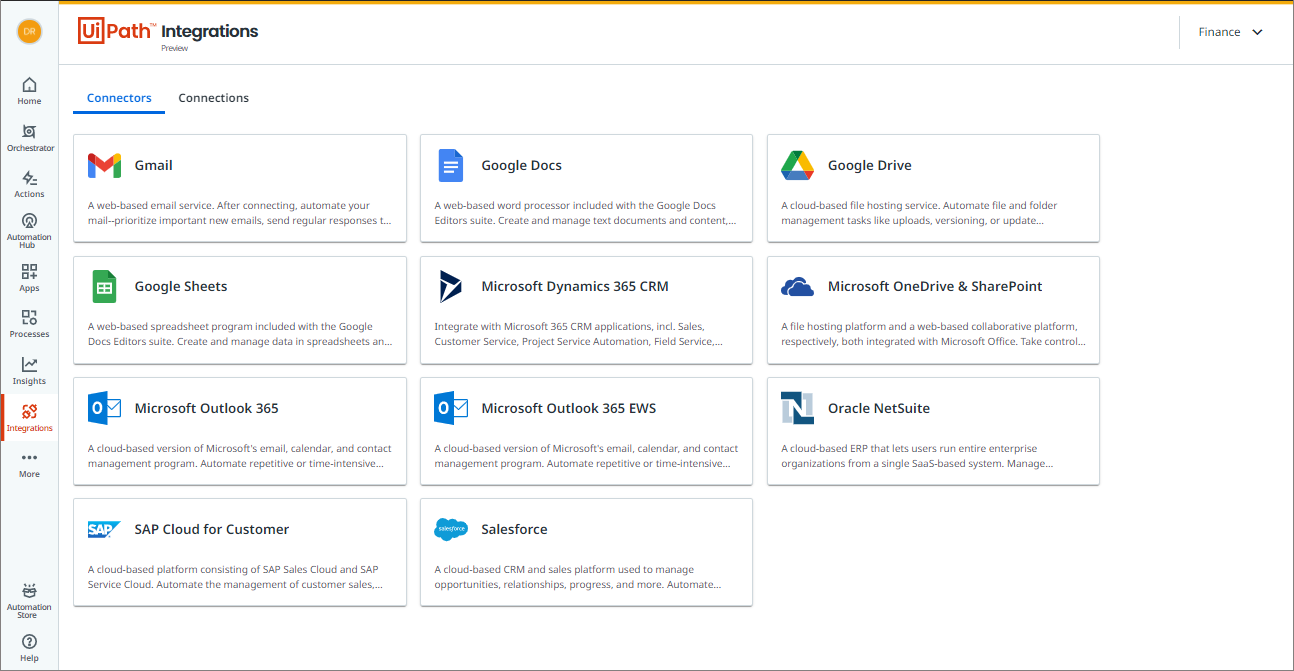Click the Apps sidebar icon
The height and width of the screenshot is (671, 1294).
click(x=29, y=277)
